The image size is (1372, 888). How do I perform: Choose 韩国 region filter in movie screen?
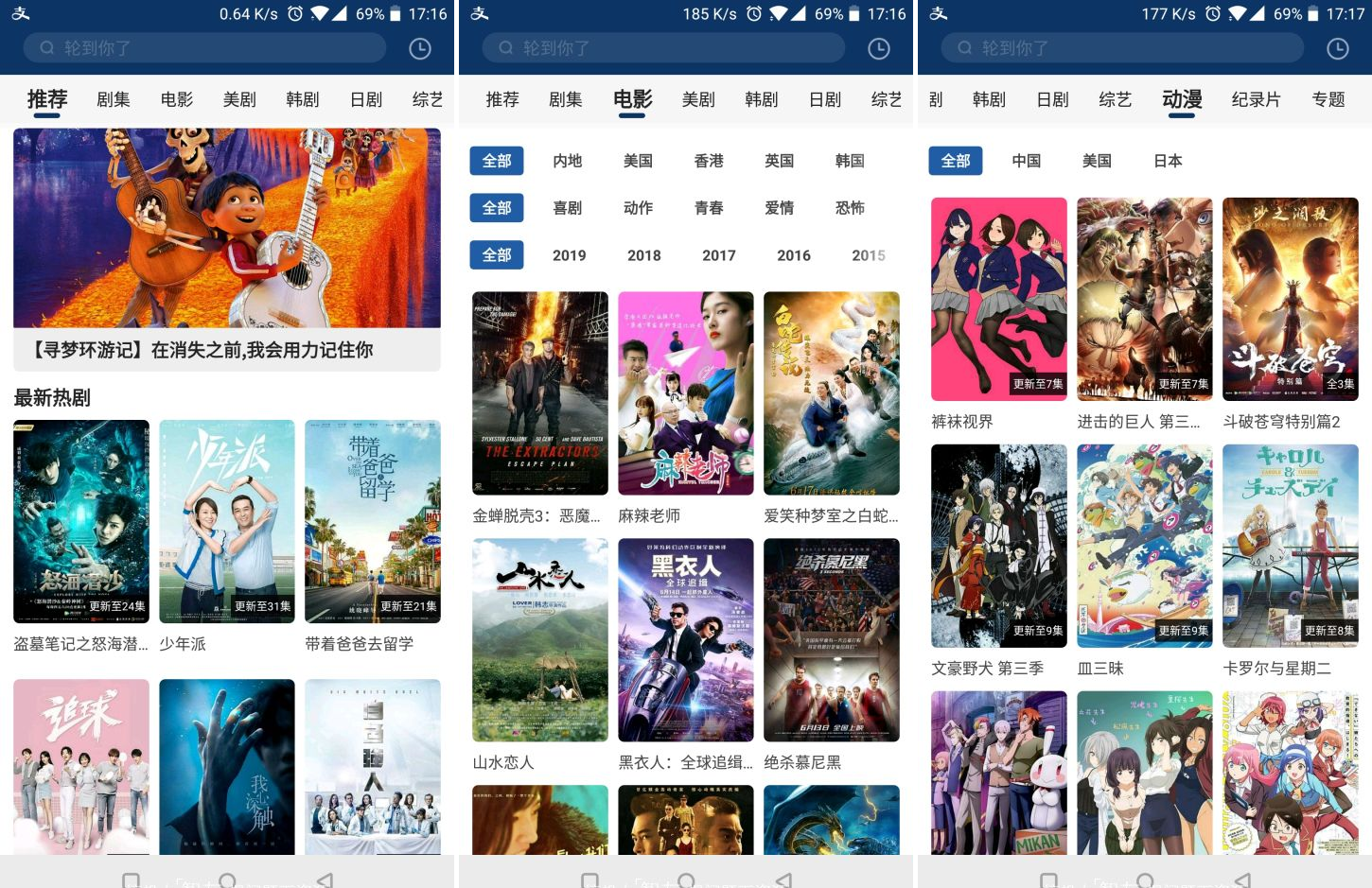pos(850,161)
